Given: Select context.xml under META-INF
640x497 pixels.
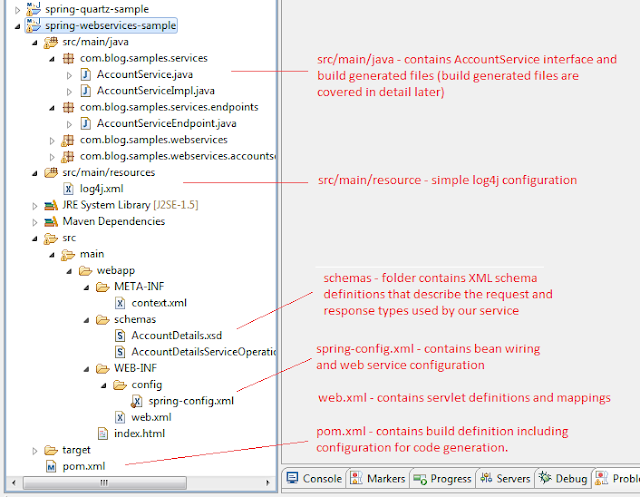Looking at the screenshot, I should point(151,303).
